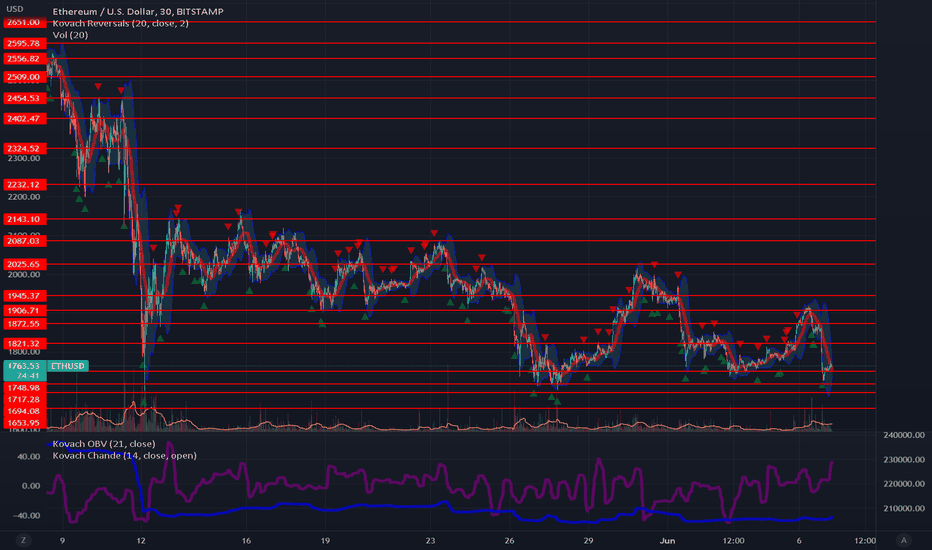Click the 2025.65 price level label
Screen dimensions: 932x550
click(x=24, y=264)
